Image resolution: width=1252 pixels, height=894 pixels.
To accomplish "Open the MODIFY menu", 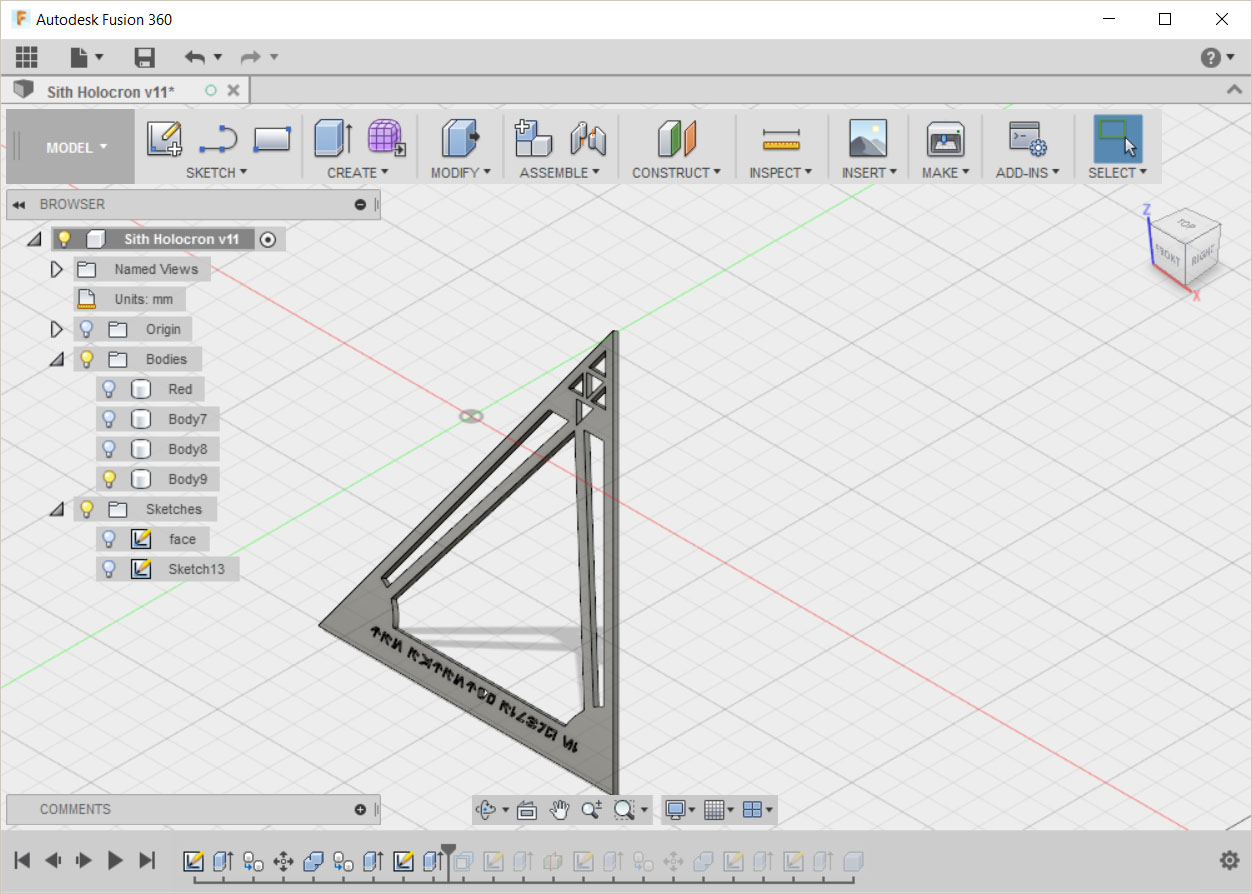I will 460,172.
